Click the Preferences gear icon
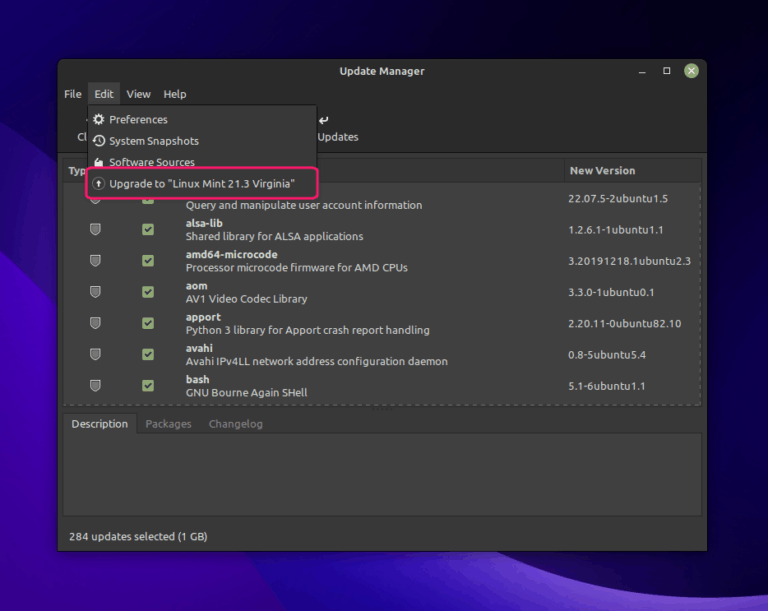 [x=98, y=120]
